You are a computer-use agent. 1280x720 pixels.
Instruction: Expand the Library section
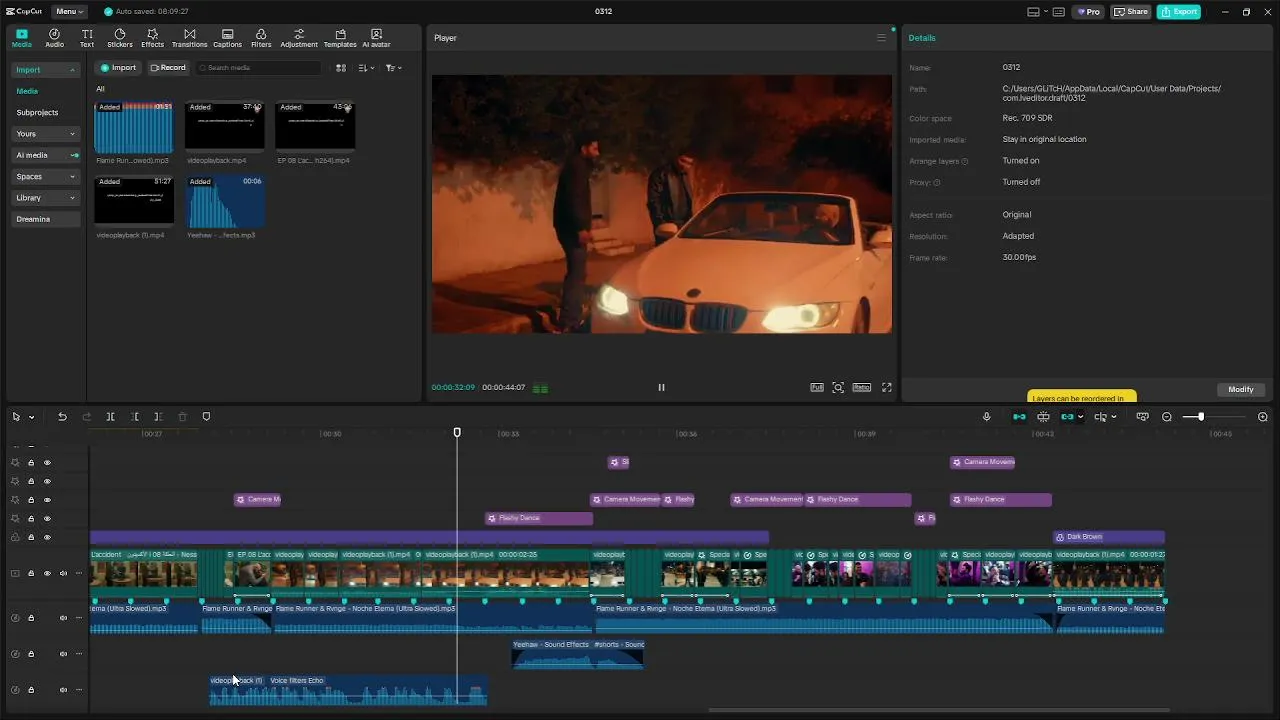(x=72, y=198)
